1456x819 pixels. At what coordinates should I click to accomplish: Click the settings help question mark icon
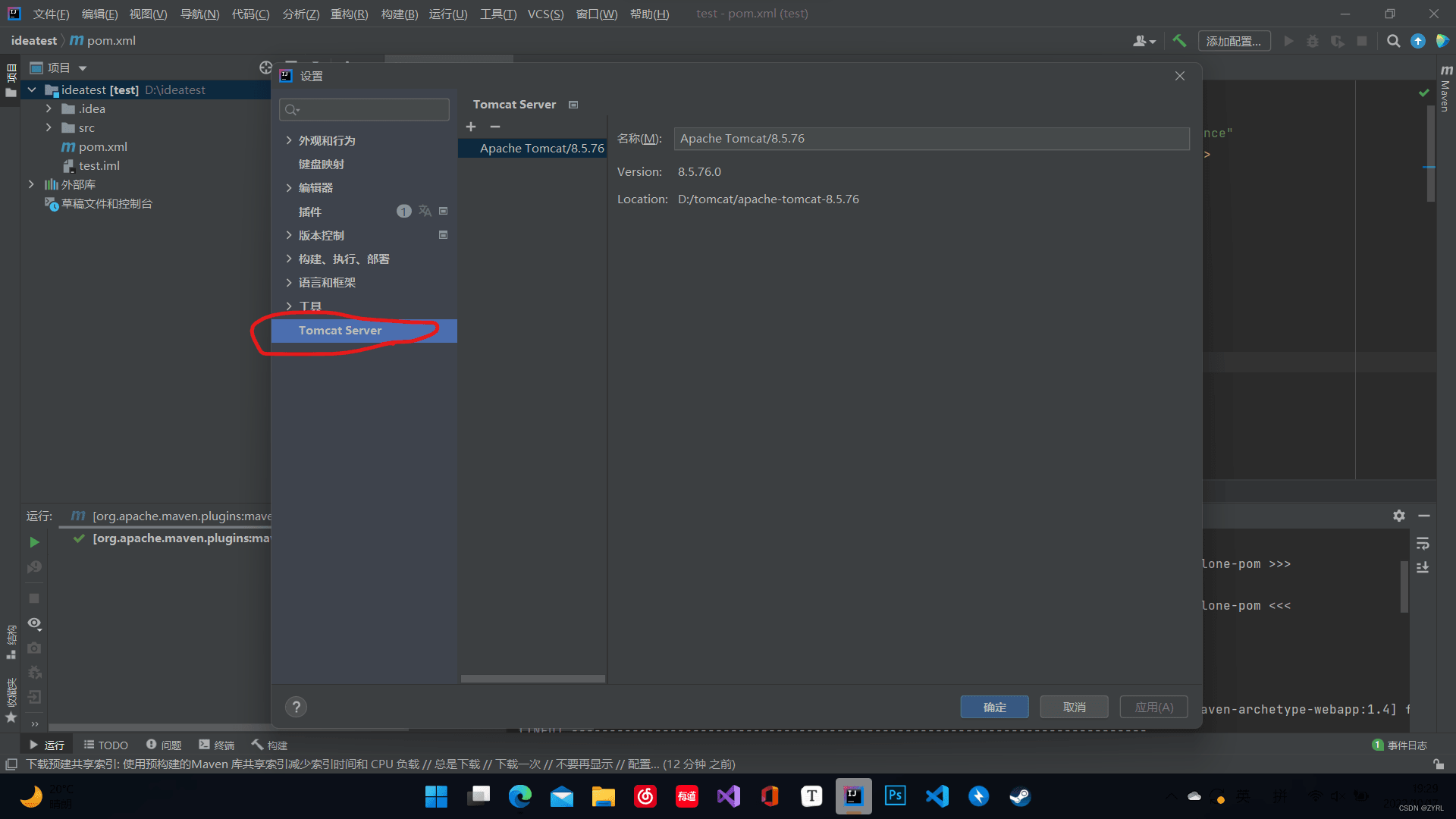point(296,707)
